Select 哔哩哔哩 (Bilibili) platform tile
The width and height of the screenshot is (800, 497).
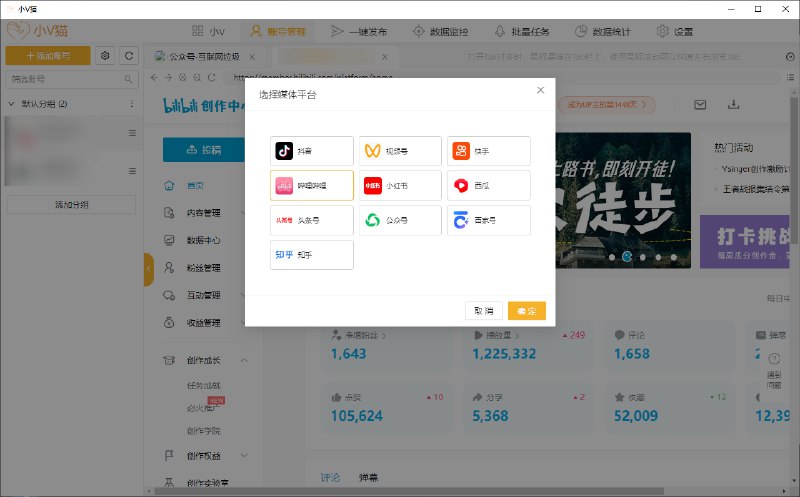pyautogui.click(x=311, y=186)
